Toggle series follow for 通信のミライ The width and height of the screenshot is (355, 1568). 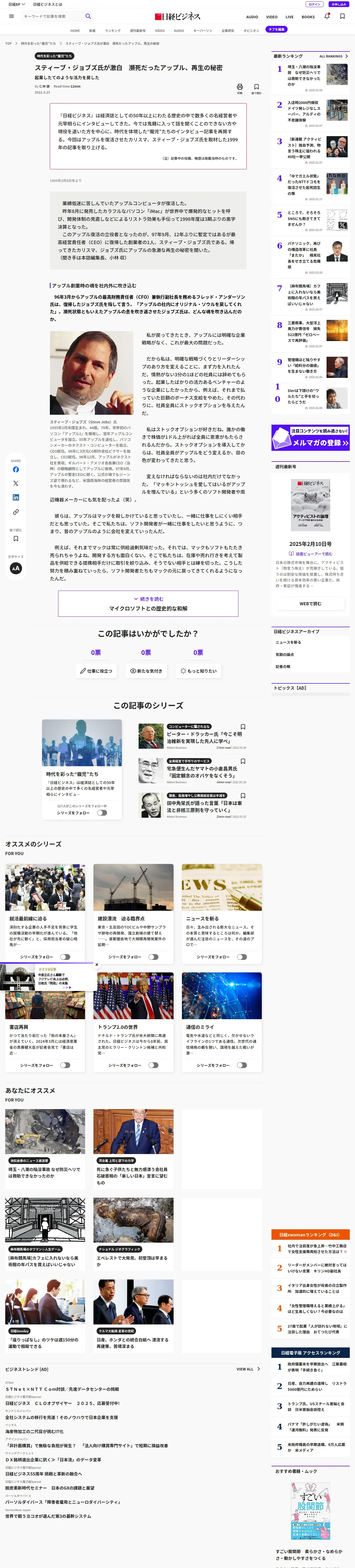click(x=242, y=1065)
